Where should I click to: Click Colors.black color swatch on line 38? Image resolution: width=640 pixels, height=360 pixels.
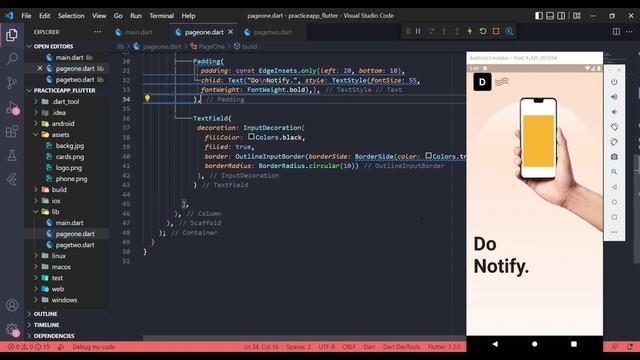tap(251, 137)
